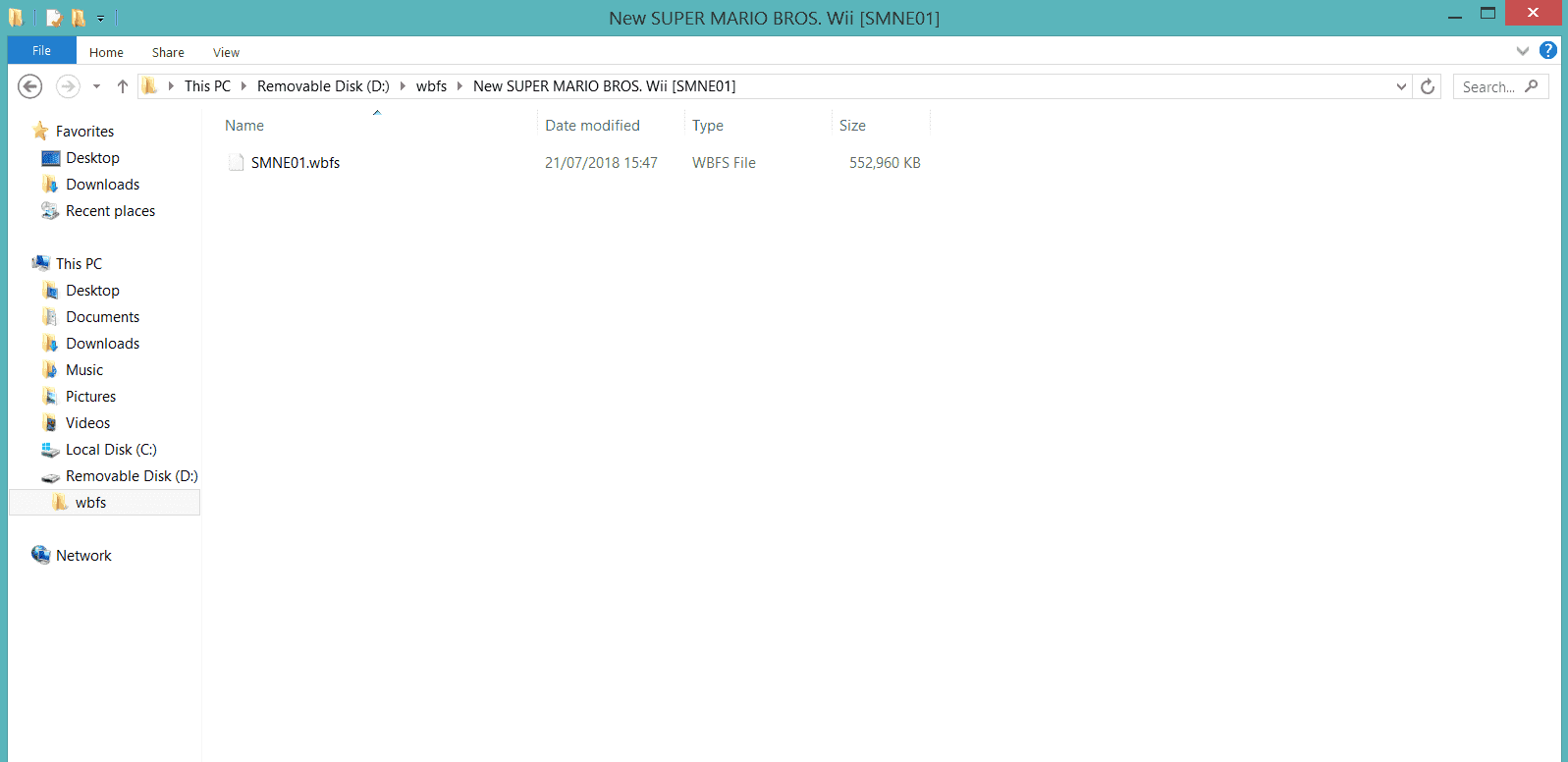The image size is (1568, 762).
Task: Expand the chevron after Removable Disk (D:) breadcrumb
Action: [x=403, y=86]
